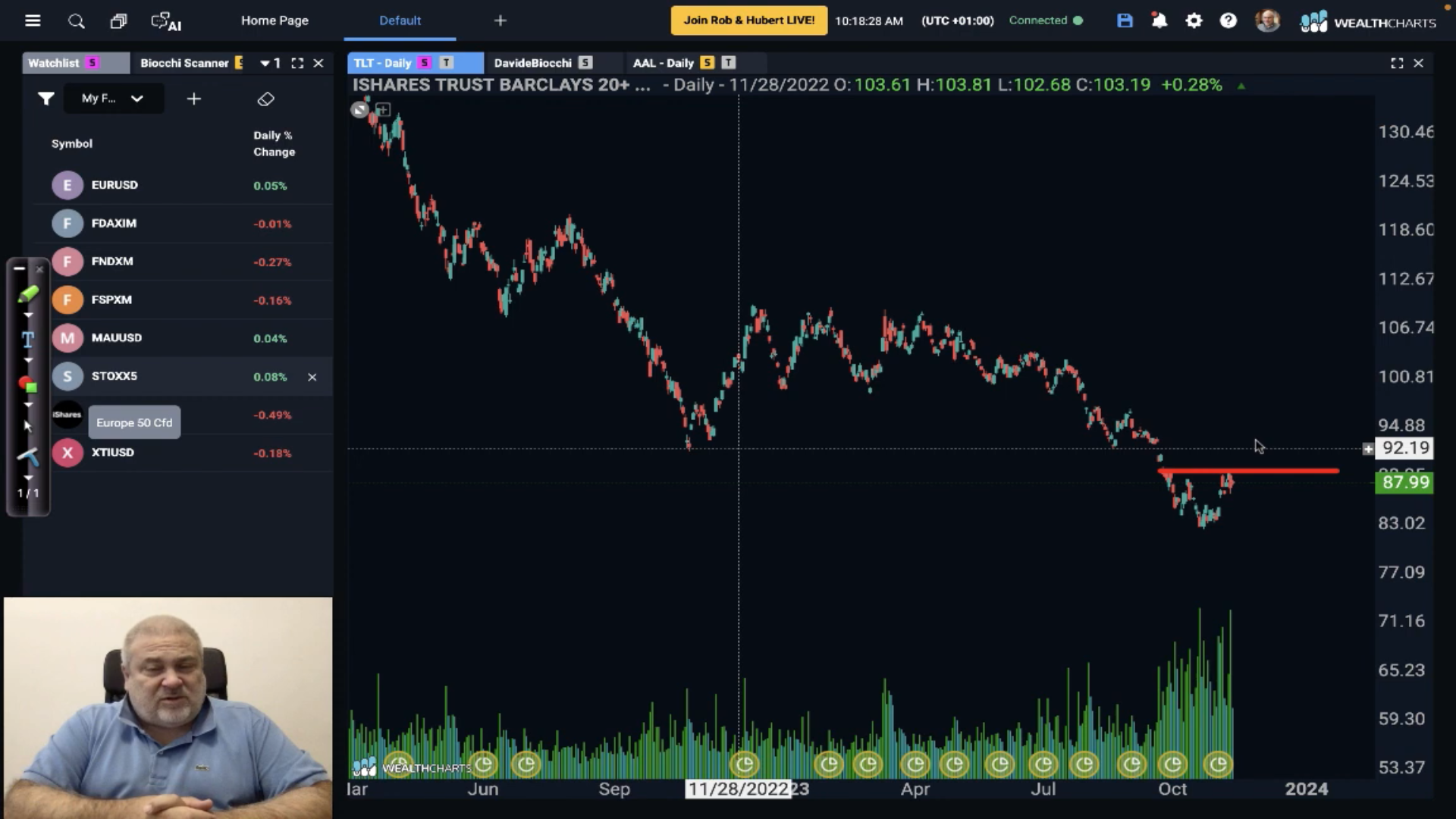Maximize the chart panel
This screenshot has width=1456, height=819.
1397,63
